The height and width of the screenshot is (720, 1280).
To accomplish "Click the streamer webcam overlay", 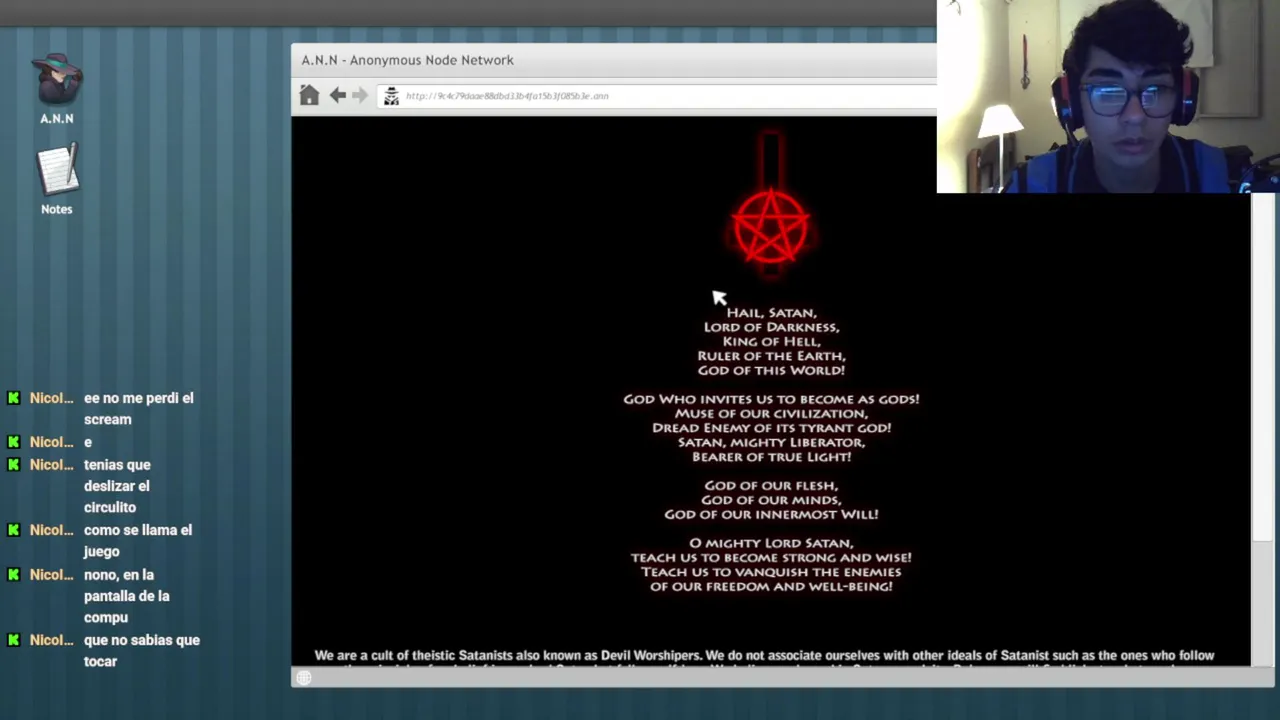I will tap(1108, 96).
